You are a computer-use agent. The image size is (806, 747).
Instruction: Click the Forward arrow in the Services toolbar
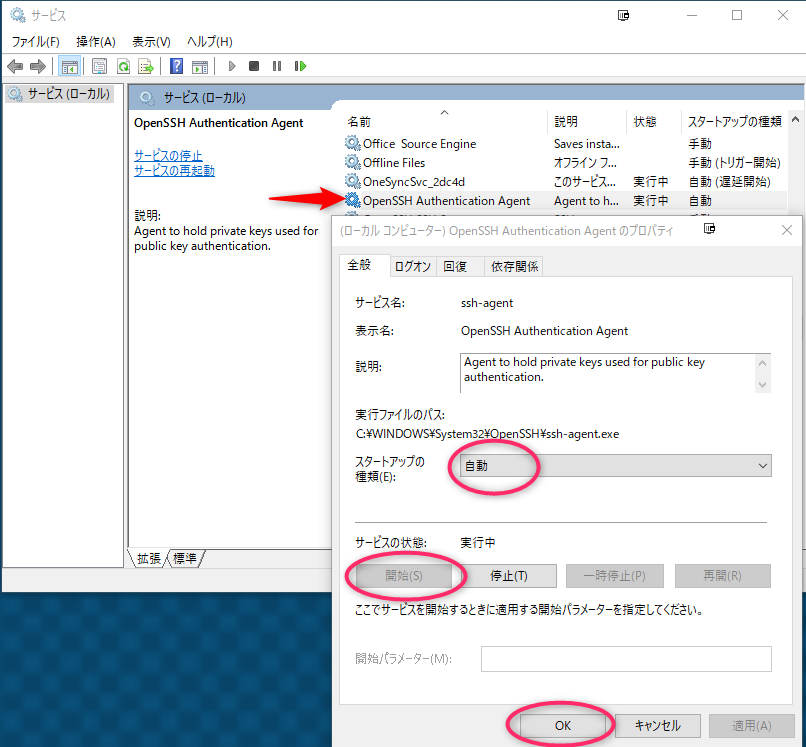coord(38,66)
